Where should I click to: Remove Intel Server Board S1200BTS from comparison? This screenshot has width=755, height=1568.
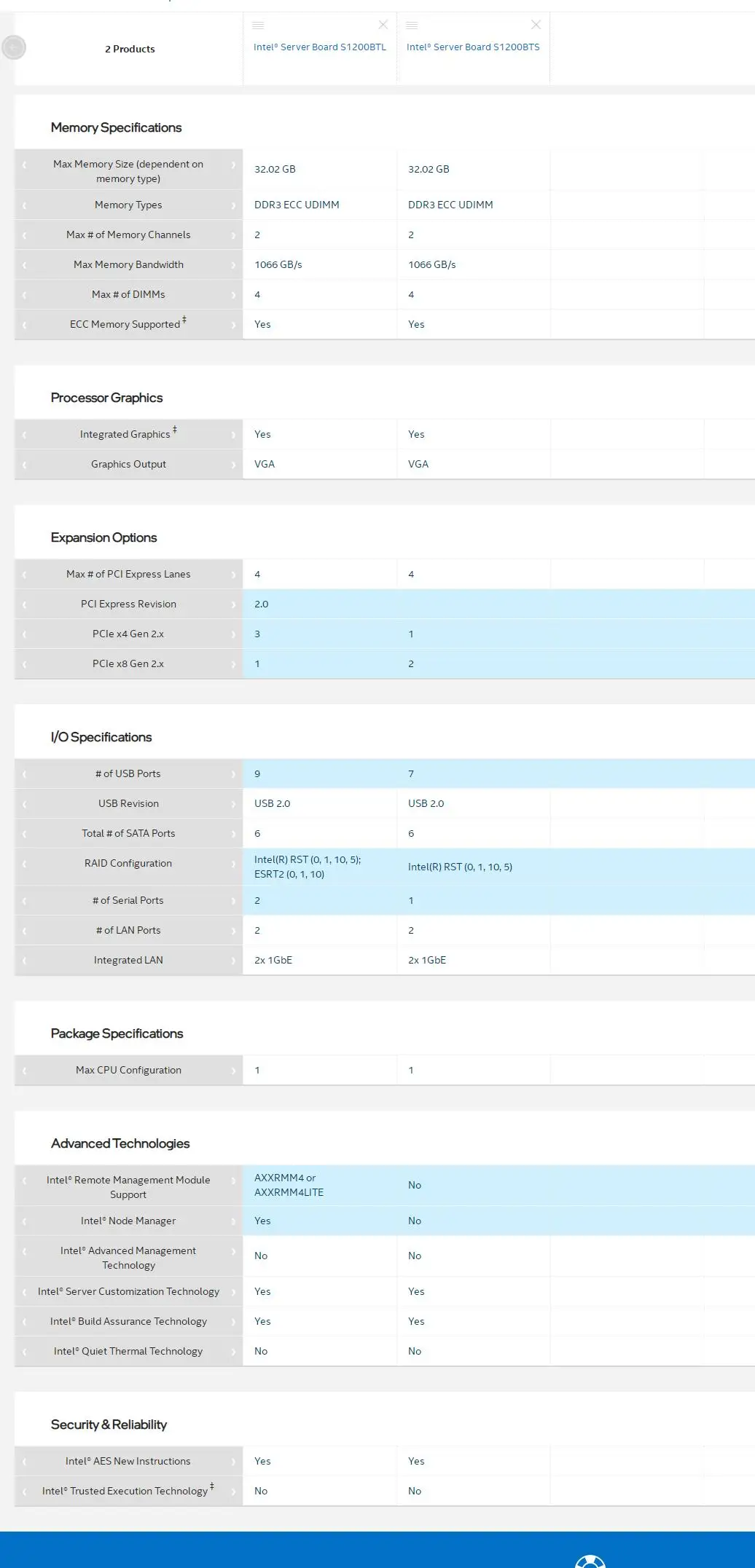pos(536,25)
